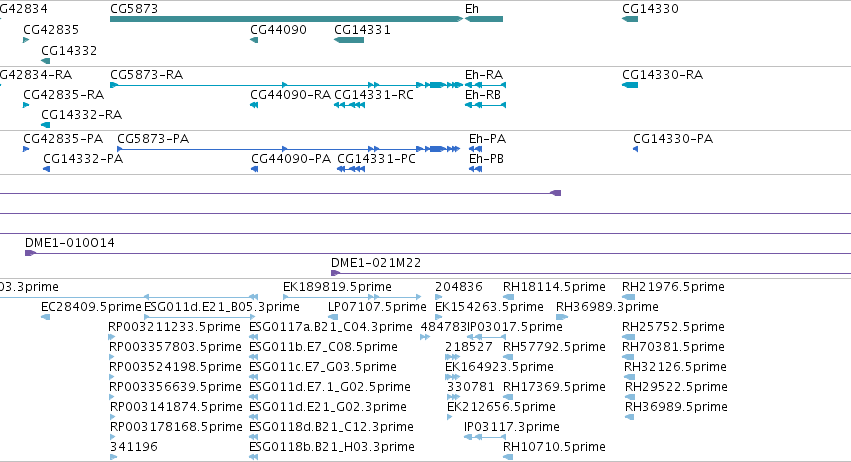
Task: Click the CG42835 gene label
Action: (x=51, y=30)
